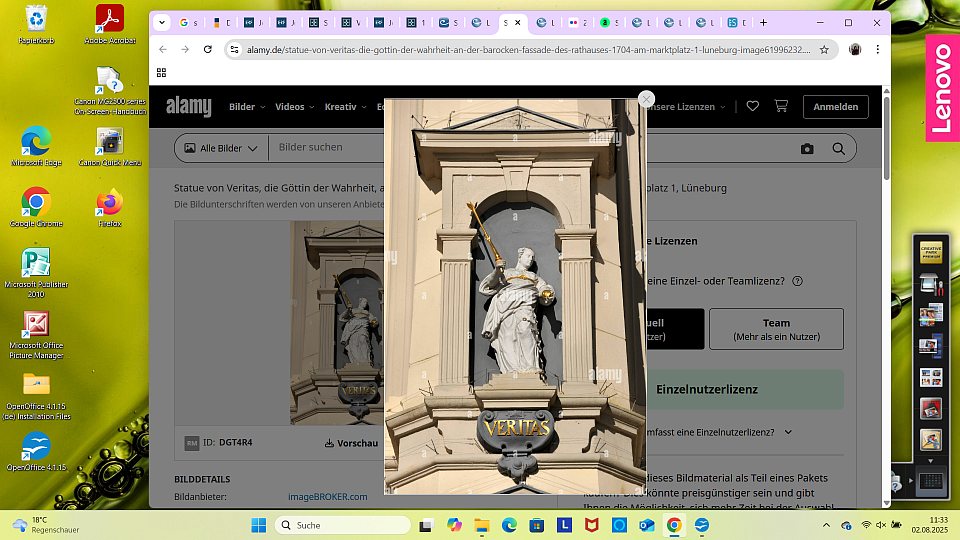Click the camera image search icon
Image resolution: width=960 pixels, height=540 pixels.
click(x=807, y=149)
